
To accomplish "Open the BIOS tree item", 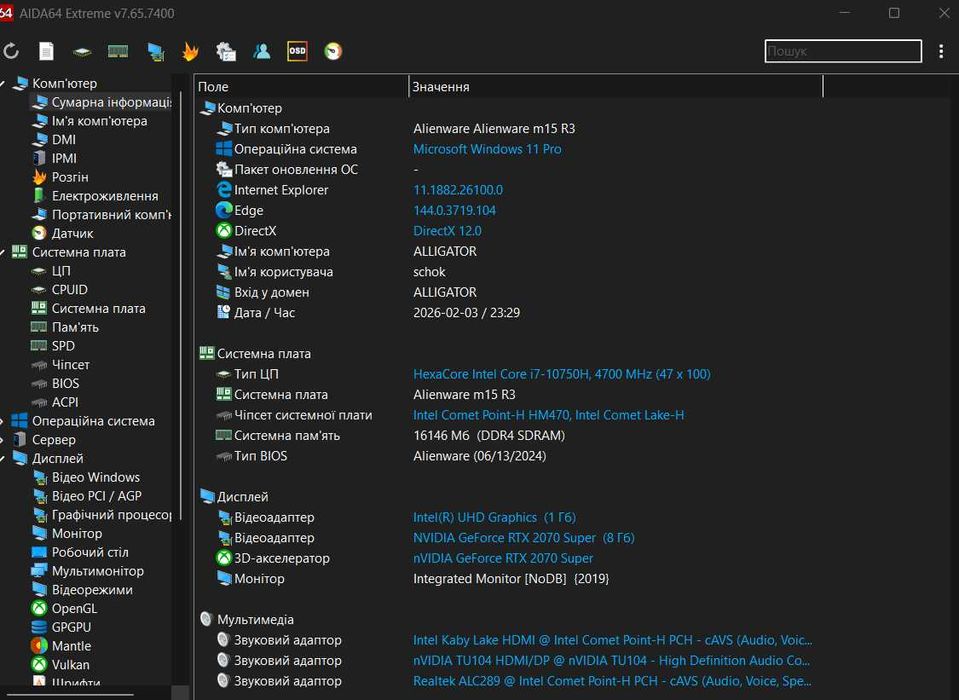I will pos(55,383).
